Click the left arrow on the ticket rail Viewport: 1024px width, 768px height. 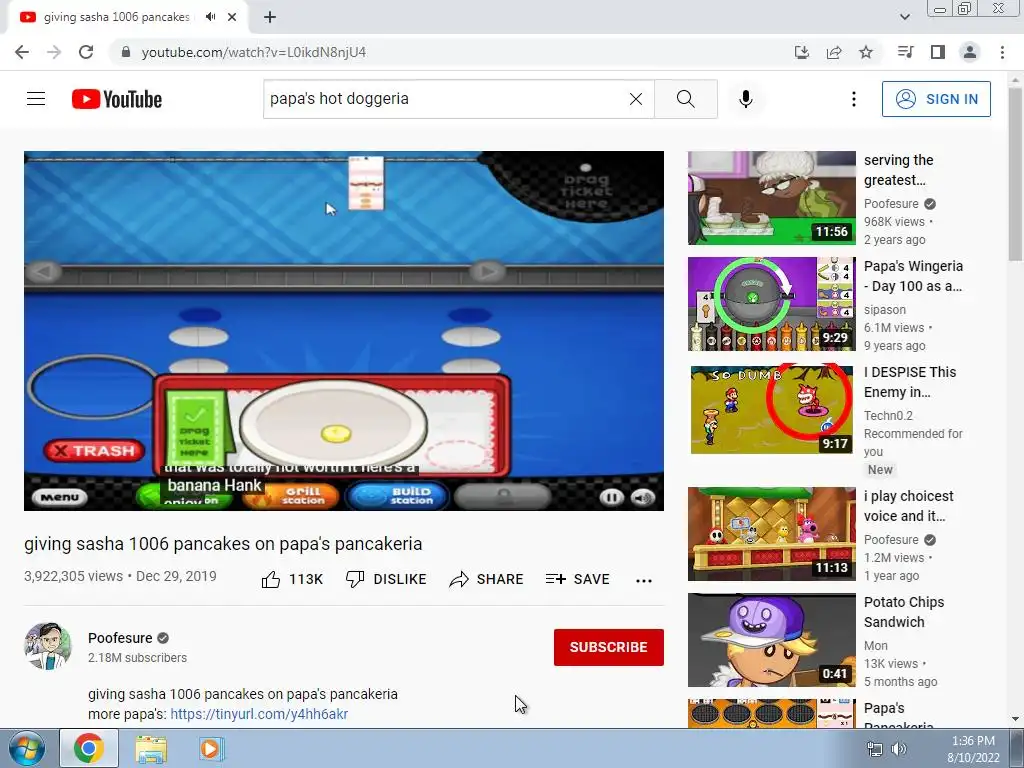point(44,271)
